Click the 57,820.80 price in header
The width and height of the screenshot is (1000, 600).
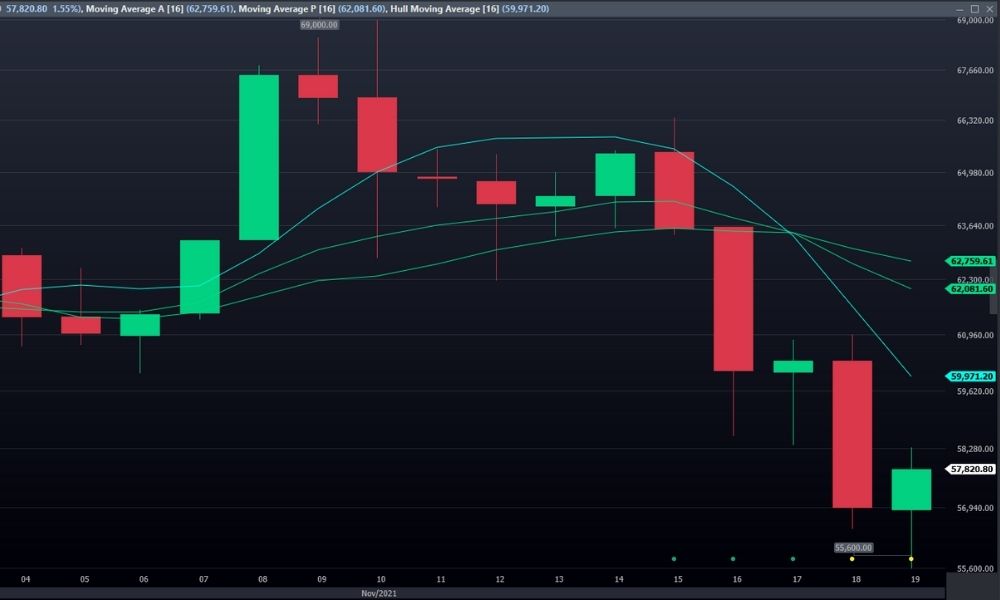[26, 9]
